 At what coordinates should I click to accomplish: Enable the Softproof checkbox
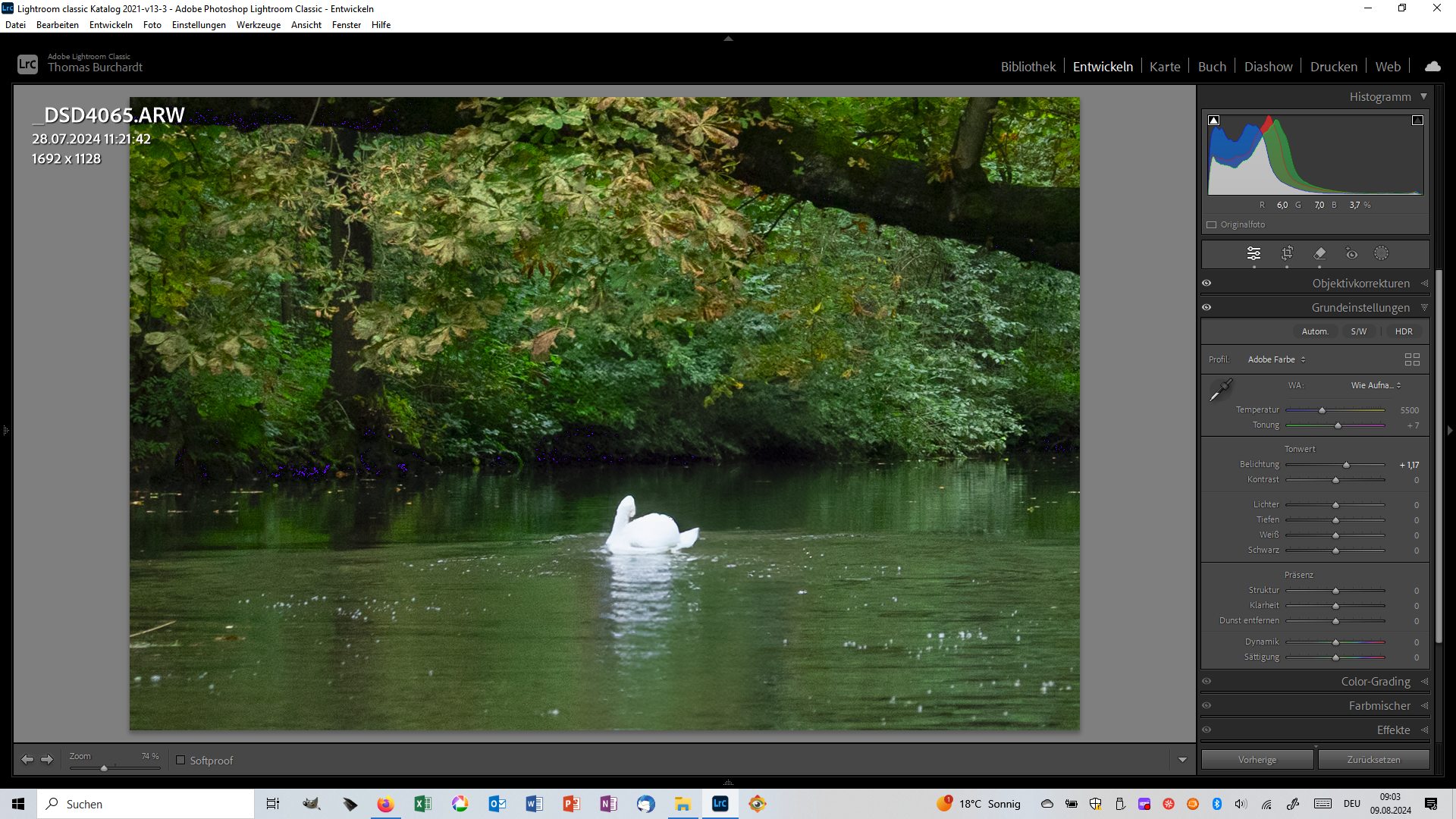(x=180, y=760)
